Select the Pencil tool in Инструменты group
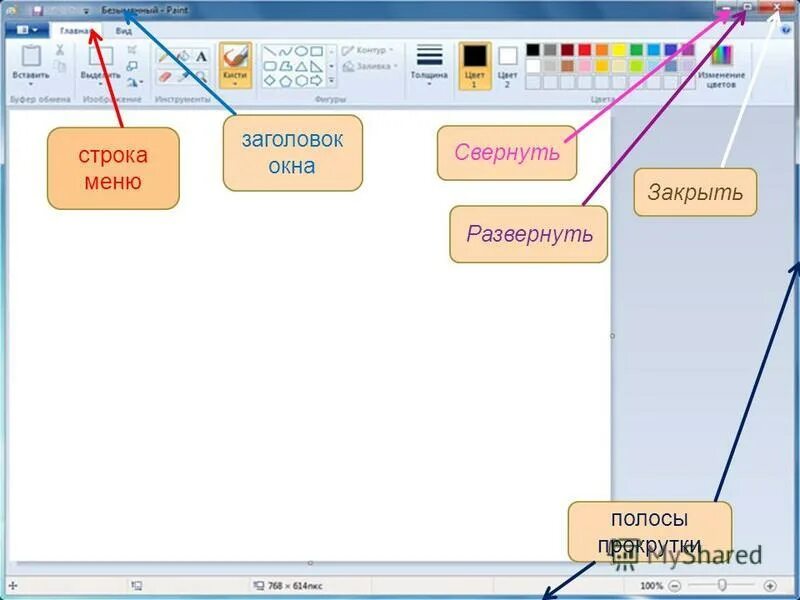The width and height of the screenshot is (800, 600). [x=163, y=56]
